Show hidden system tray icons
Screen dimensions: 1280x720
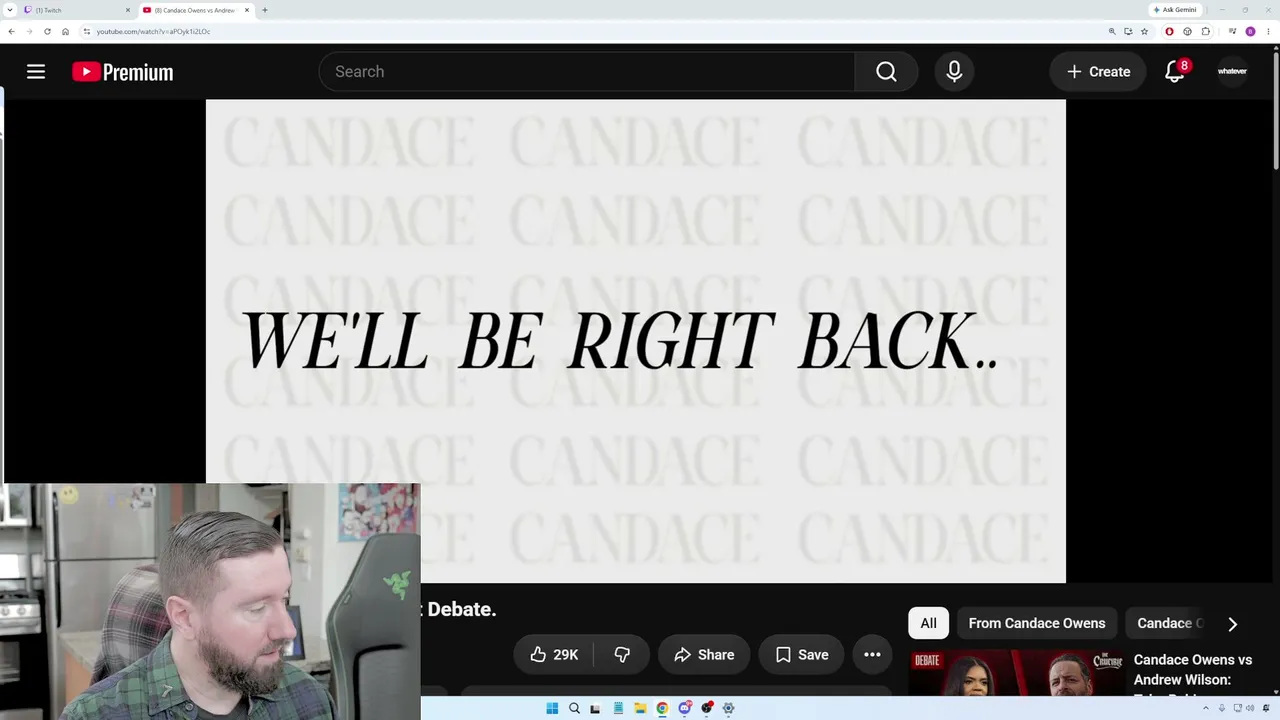1205,708
